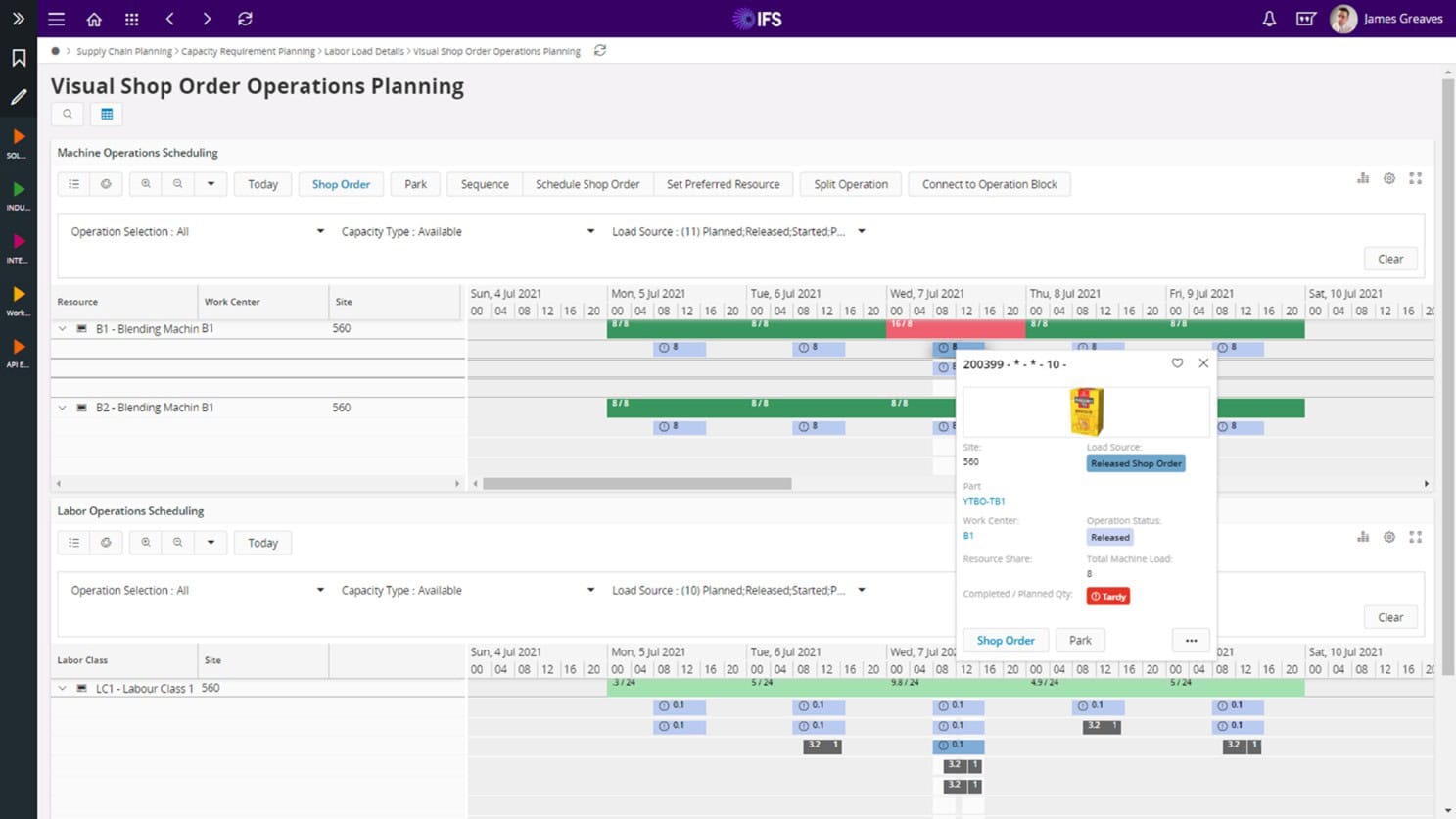The image size is (1456, 819).
Task: Click the Split Operation button
Action: click(x=850, y=184)
